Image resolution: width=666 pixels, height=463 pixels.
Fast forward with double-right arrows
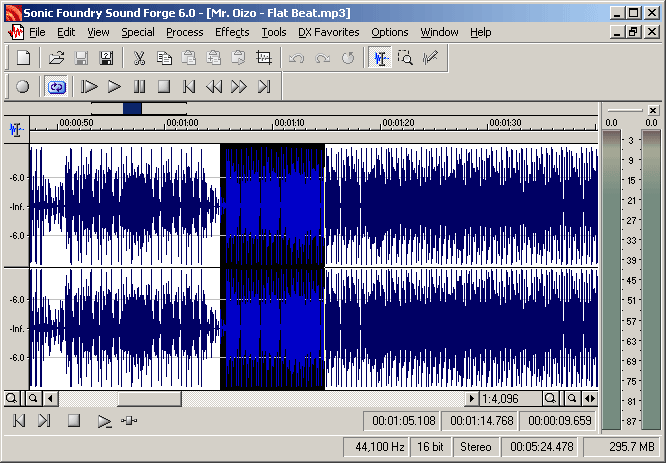tap(238, 87)
